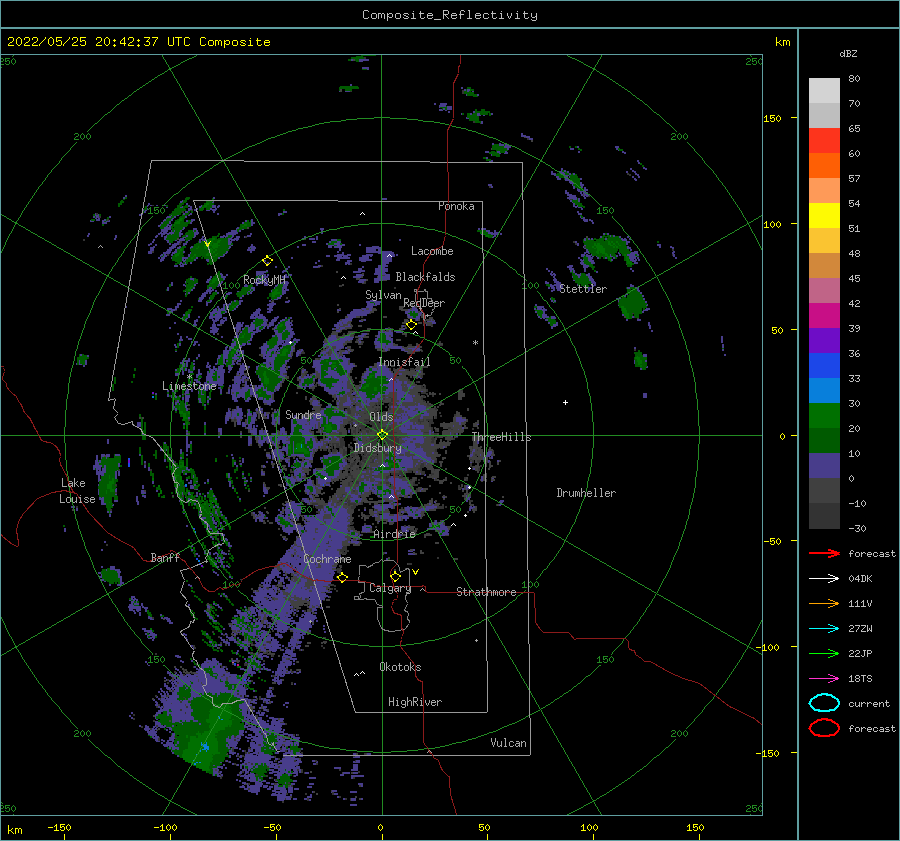Select the green 30 dBZ legend color
900x841 pixels.
click(824, 415)
